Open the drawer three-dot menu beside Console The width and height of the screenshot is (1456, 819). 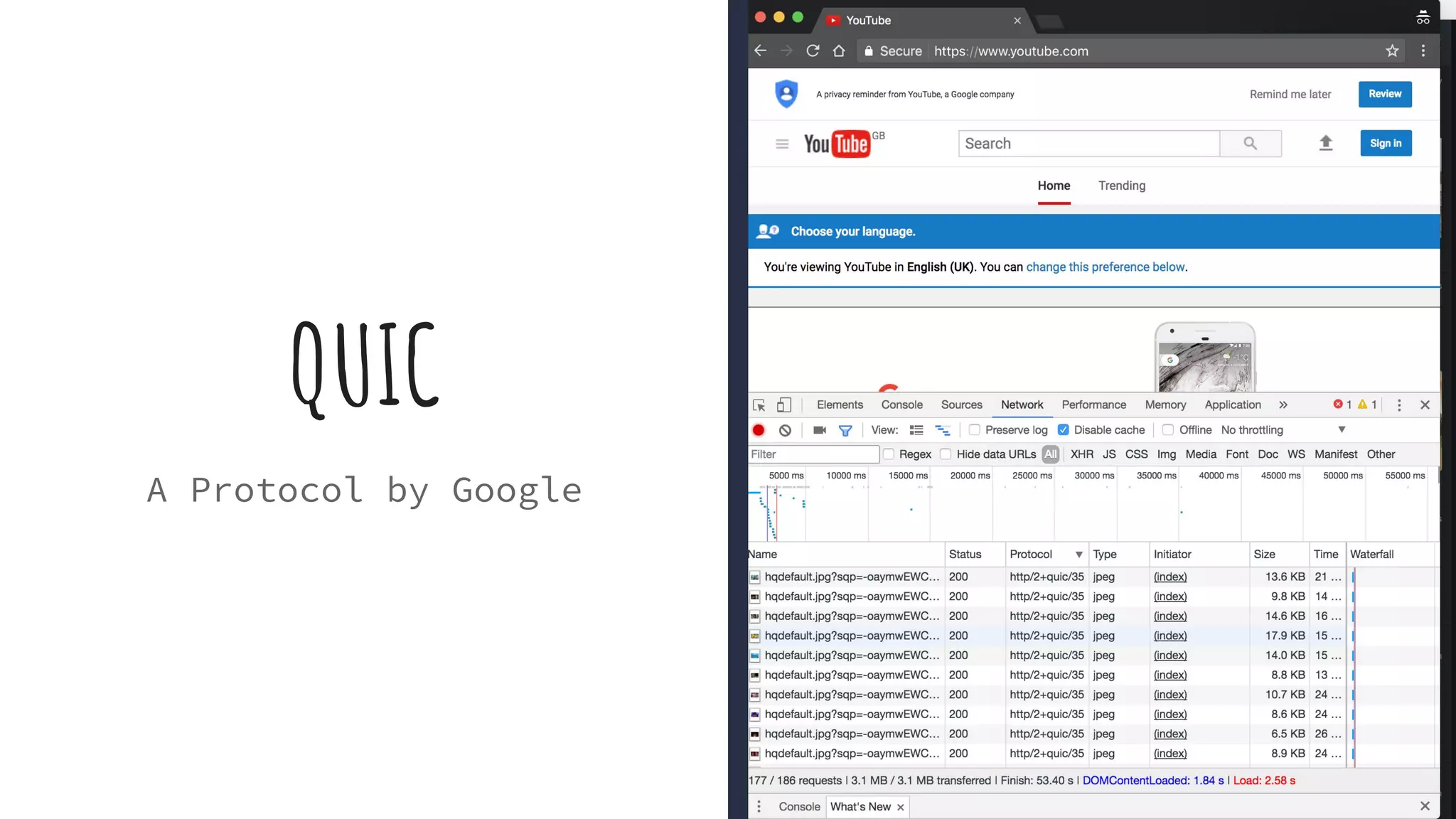point(759,806)
